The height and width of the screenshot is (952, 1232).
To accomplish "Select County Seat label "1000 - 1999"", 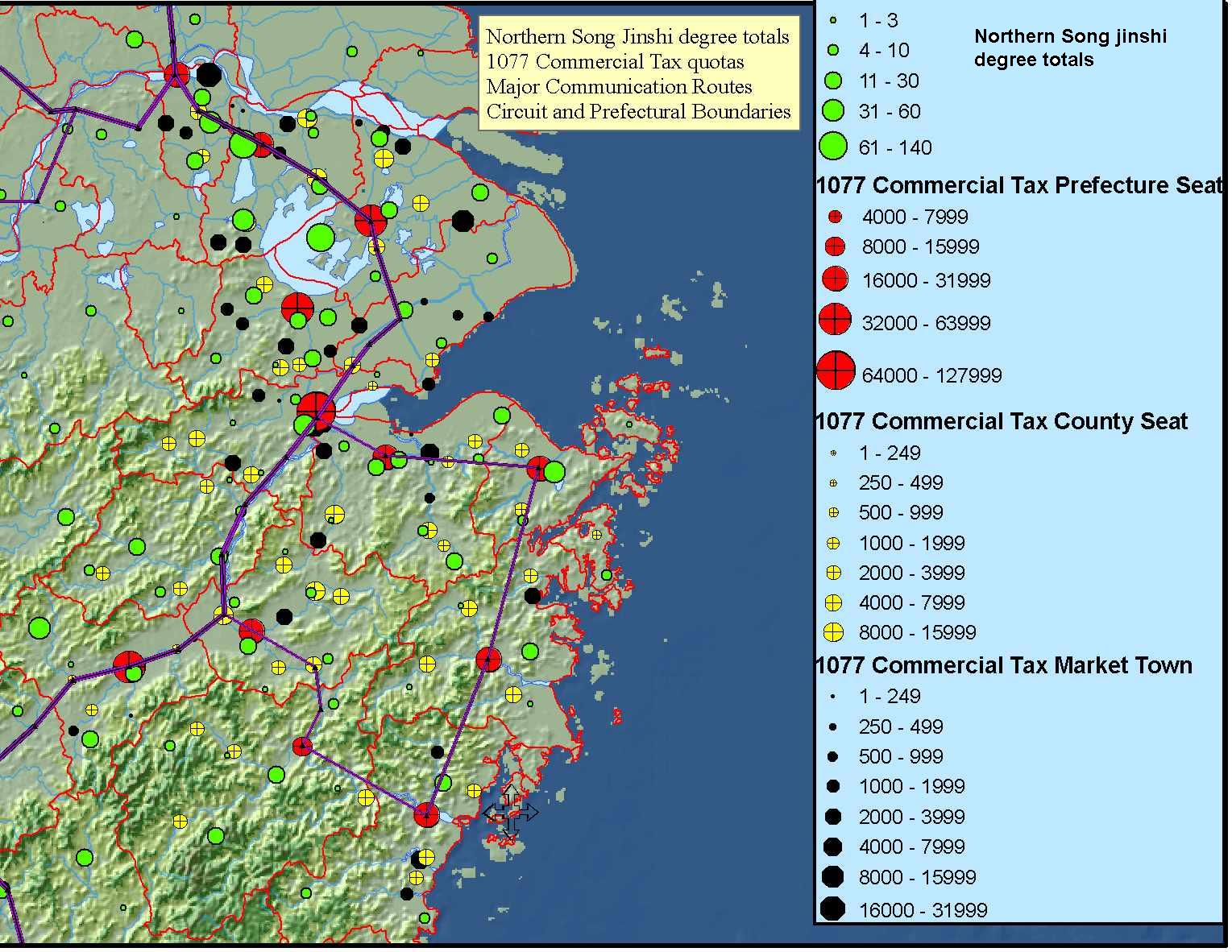I will pyautogui.click(x=912, y=543).
